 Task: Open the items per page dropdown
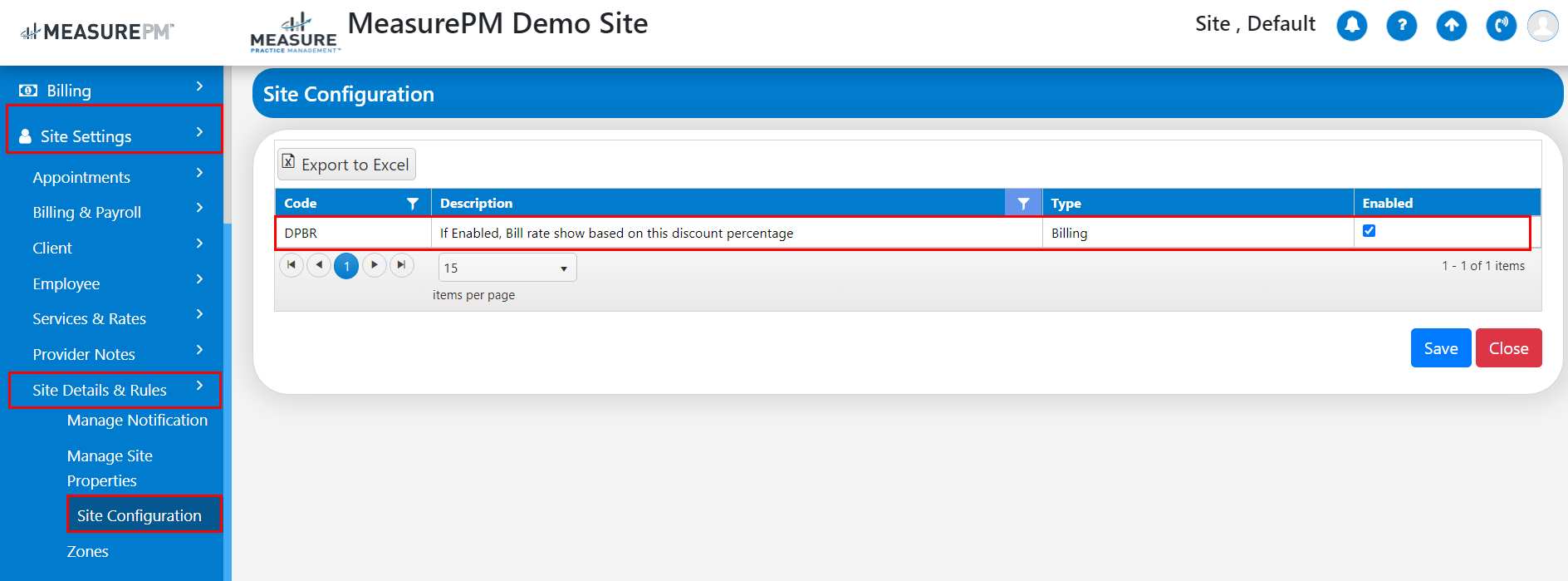click(507, 268)
